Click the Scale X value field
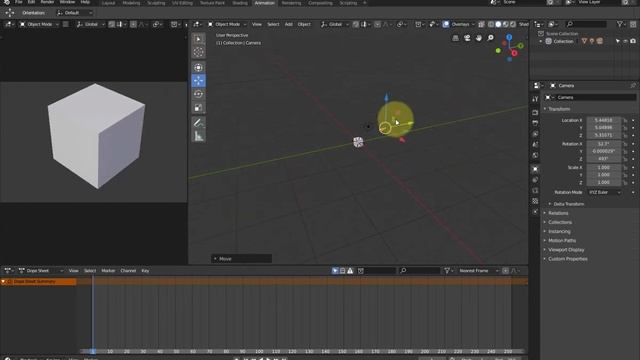640x360 pixels. tap(604, 168)
